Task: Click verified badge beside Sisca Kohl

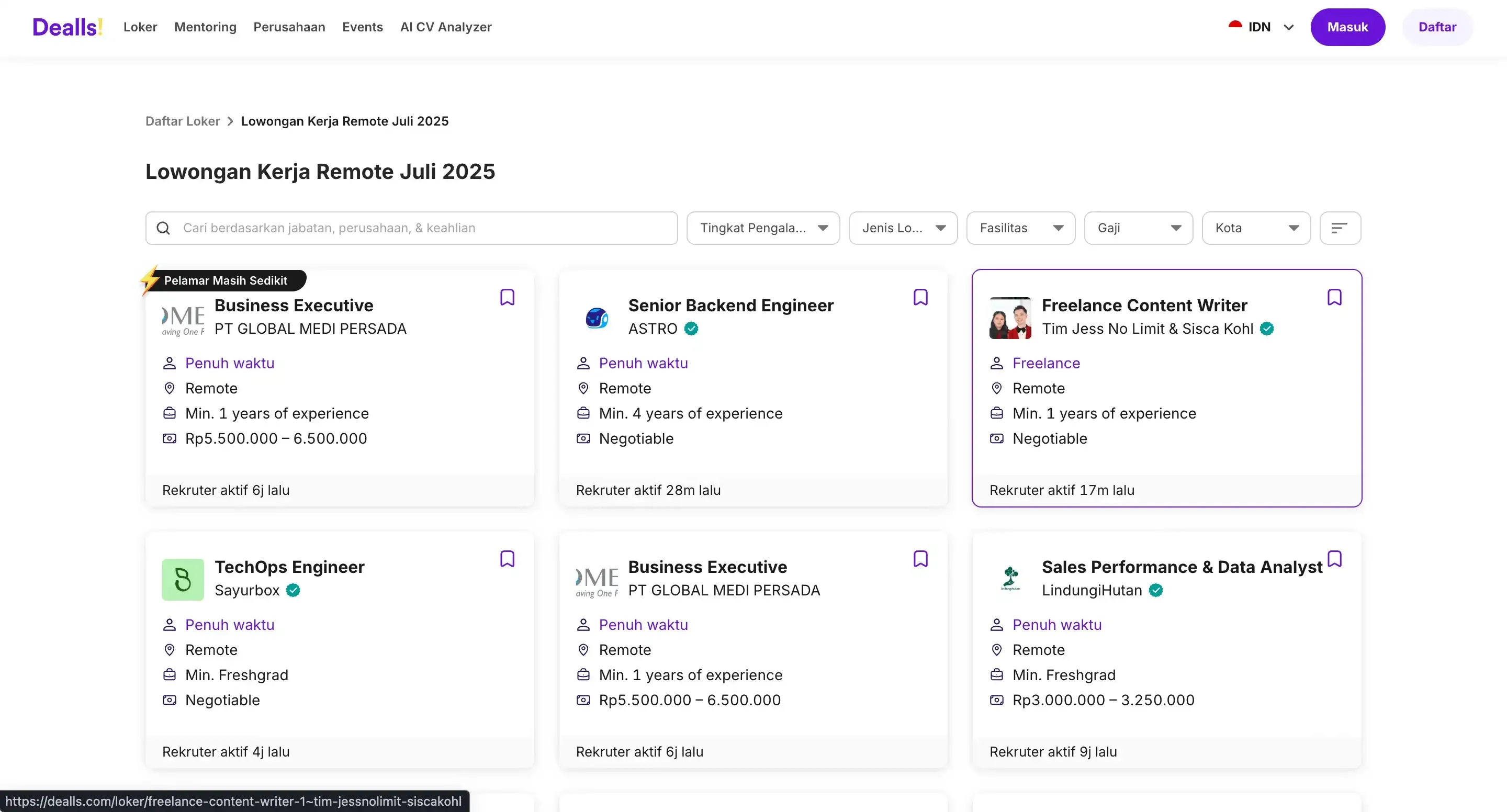Action: tap(1266, 329)
